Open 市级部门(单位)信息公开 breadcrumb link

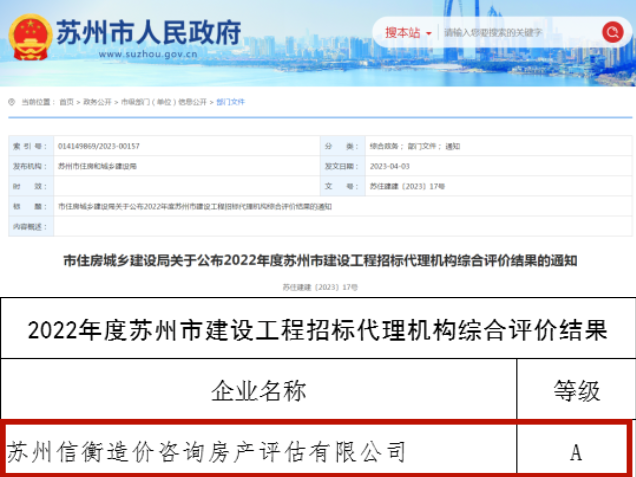[164, 102]
